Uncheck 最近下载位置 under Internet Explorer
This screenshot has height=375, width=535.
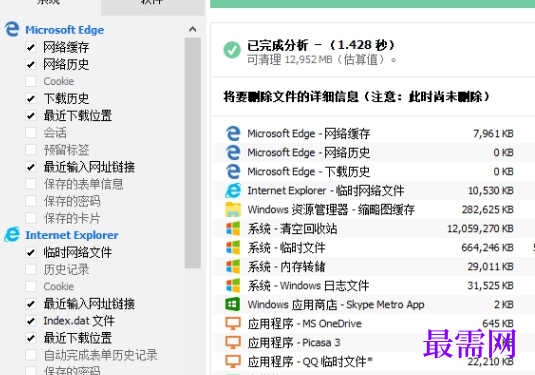[x=31, y=338]
